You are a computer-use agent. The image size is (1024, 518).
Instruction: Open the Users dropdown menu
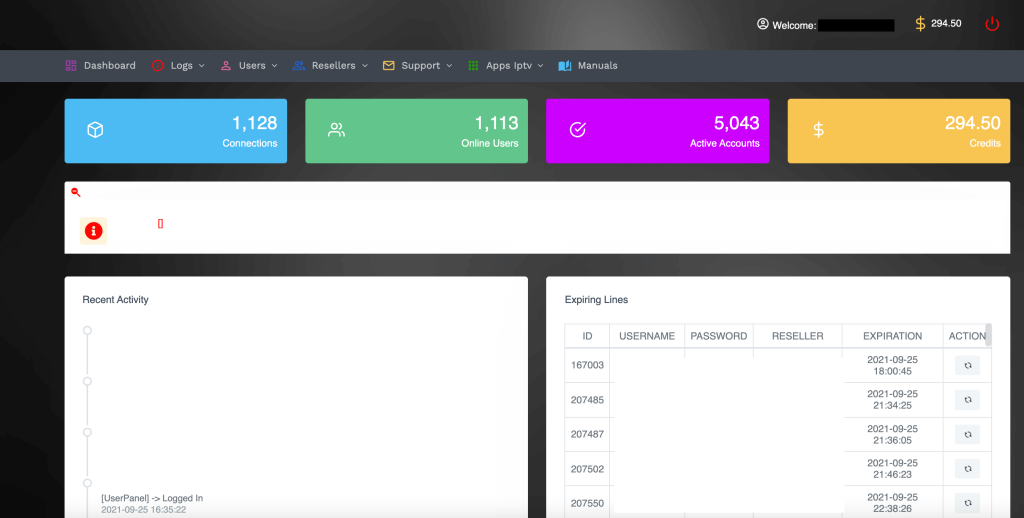[247, 66]
